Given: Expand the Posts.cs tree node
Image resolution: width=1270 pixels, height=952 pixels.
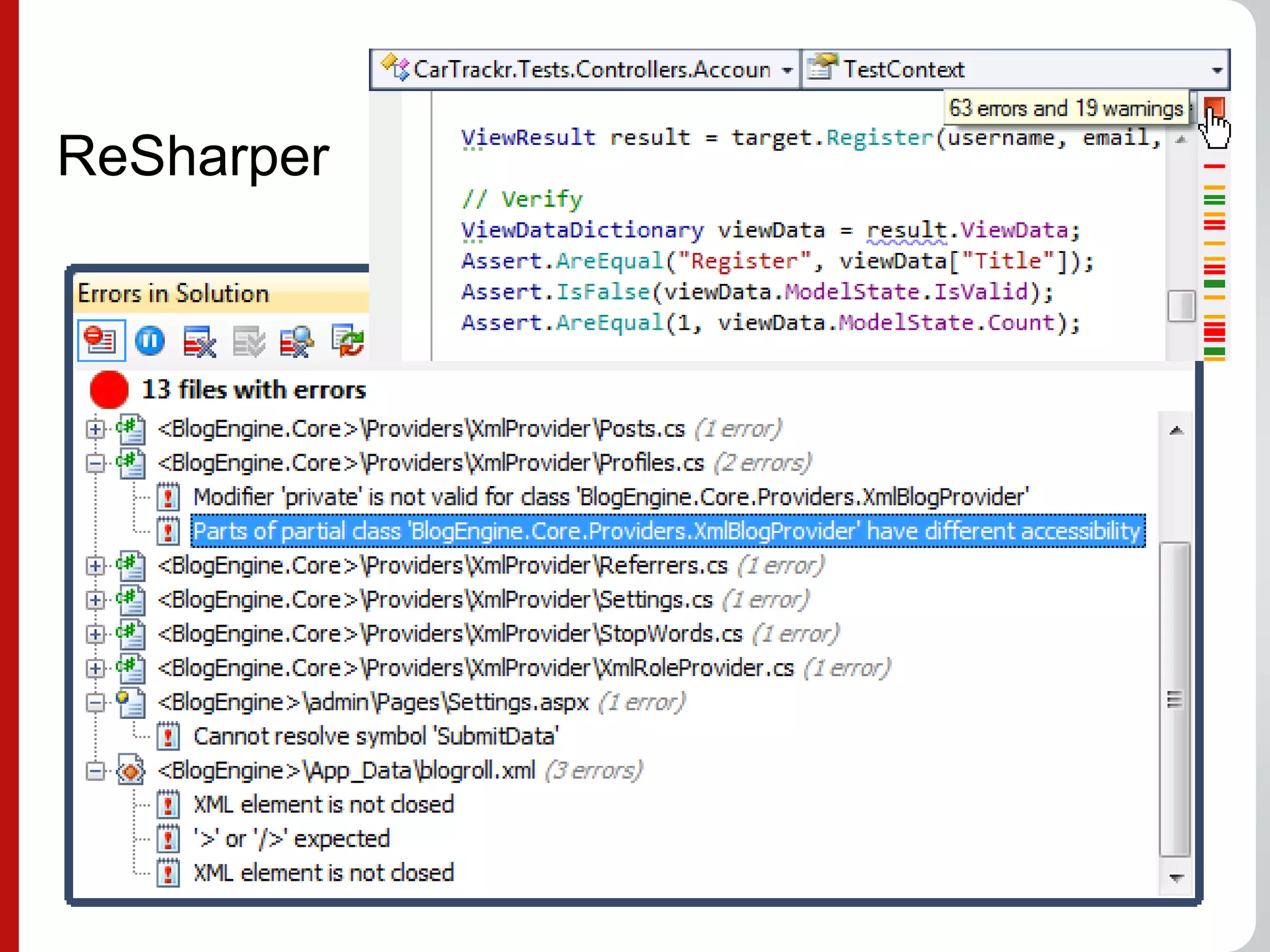Looking at the screenshot, I should click(95, 429).
